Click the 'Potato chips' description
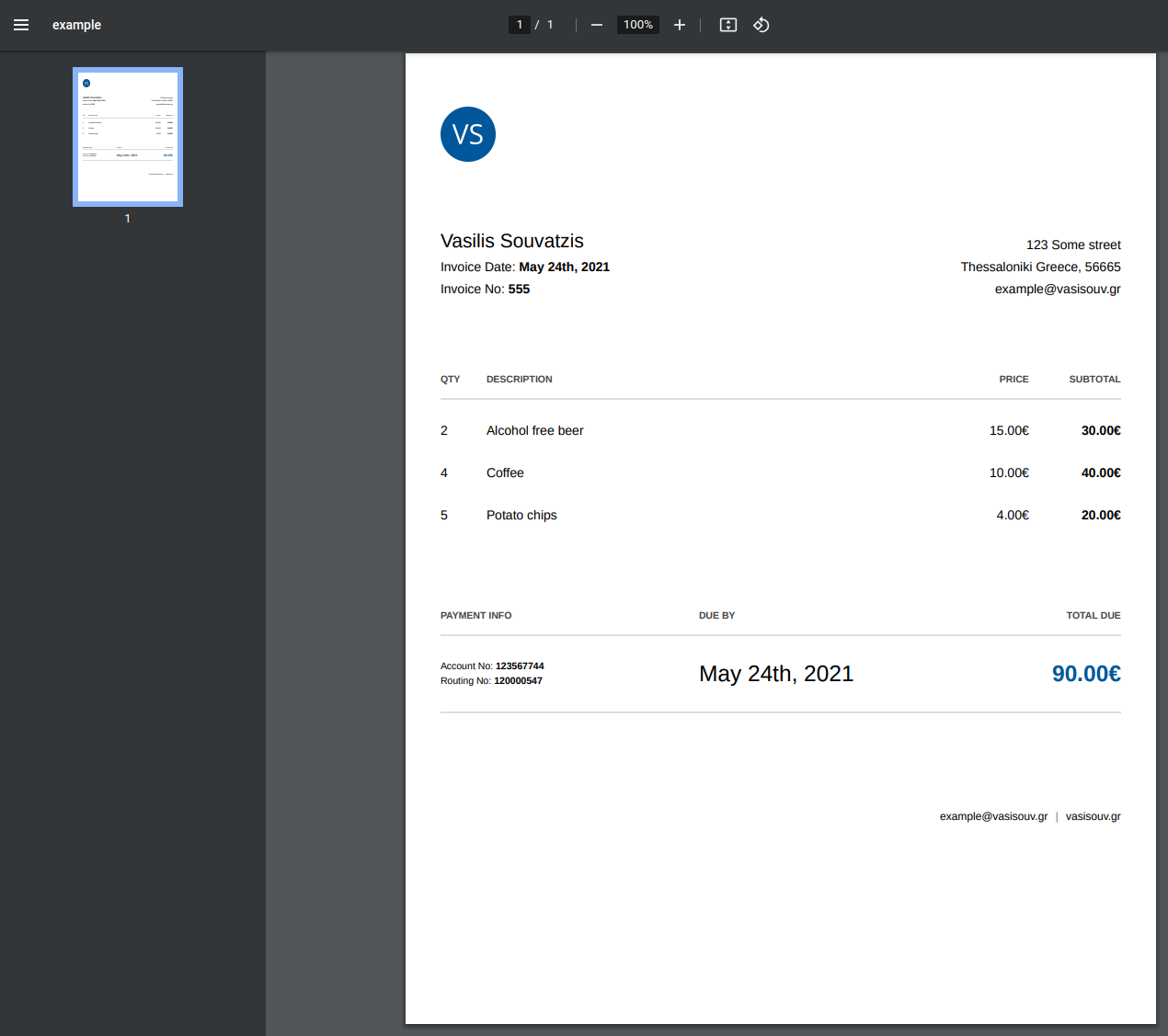Image resolution: width=1168 pixels, height=1036 pixels. 521,515
